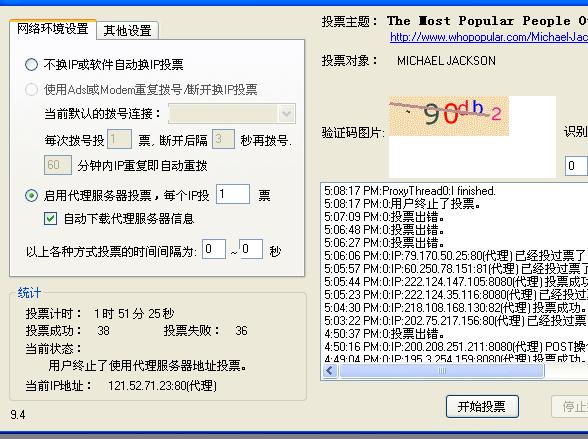The image size is (588, 439).
Task: Select the 不换IP或软件自动换IP投票 radio button
Action: [x=32, y=65]
